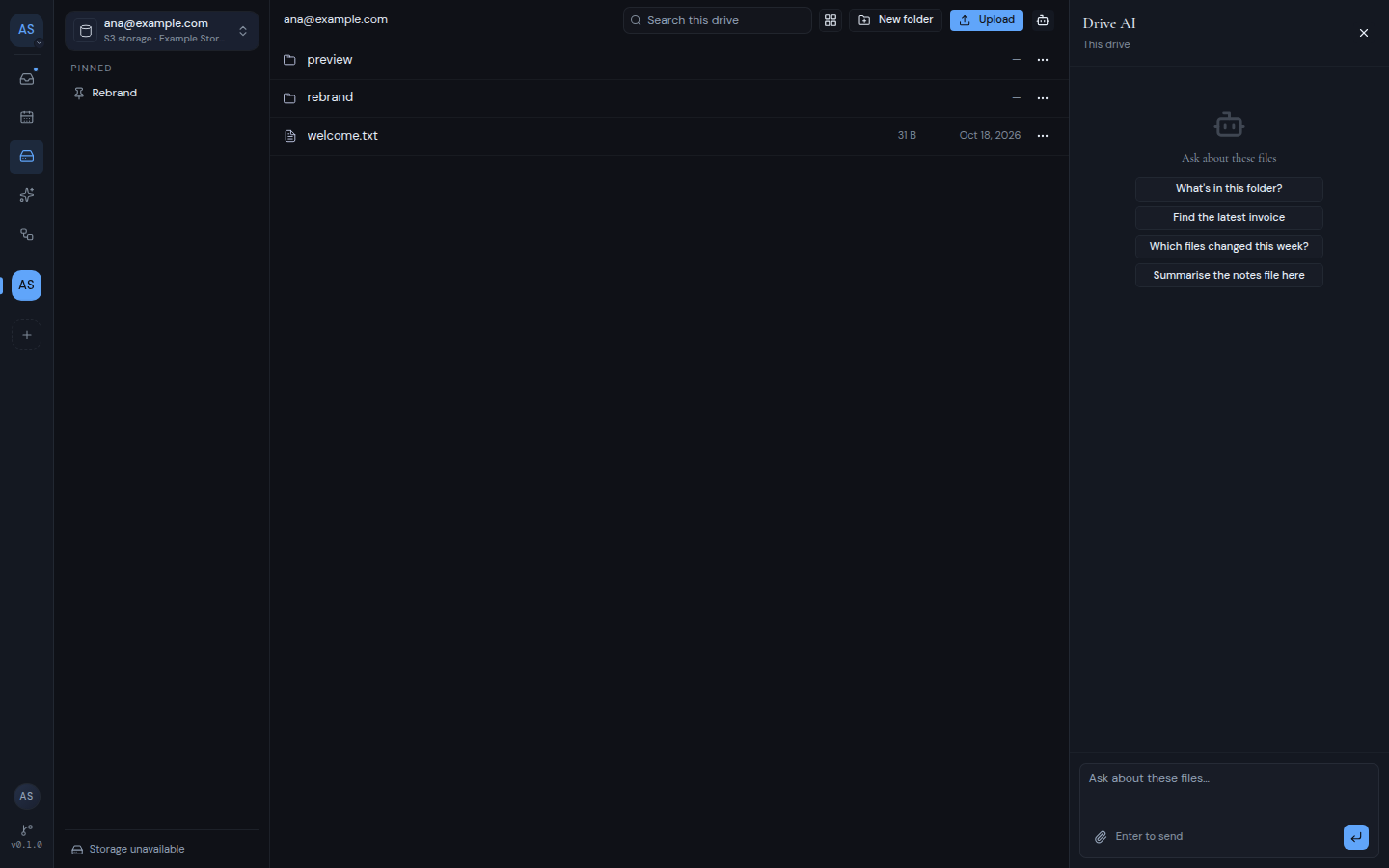Open the calendar icon in sidebar
The width and height of the screenshot is (1389, 868).
tap(27, 118)
